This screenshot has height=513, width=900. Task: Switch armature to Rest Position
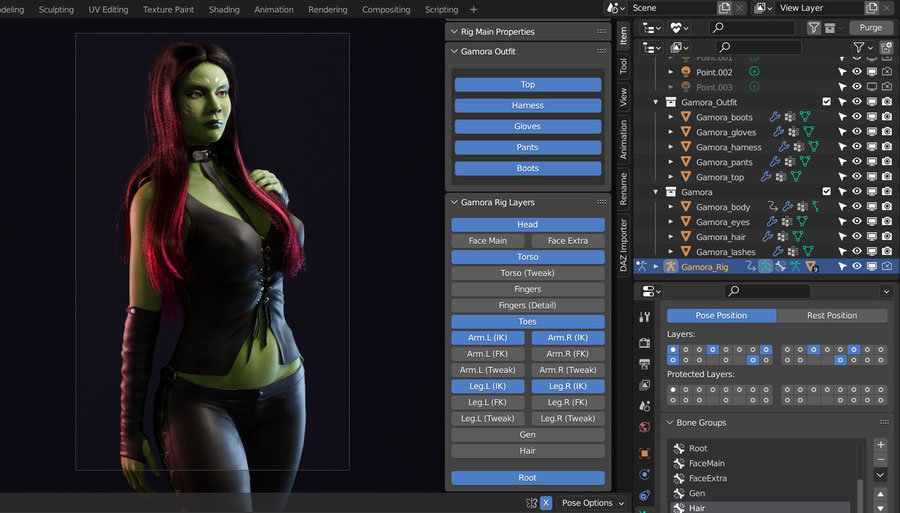click(x=832, y=316)
